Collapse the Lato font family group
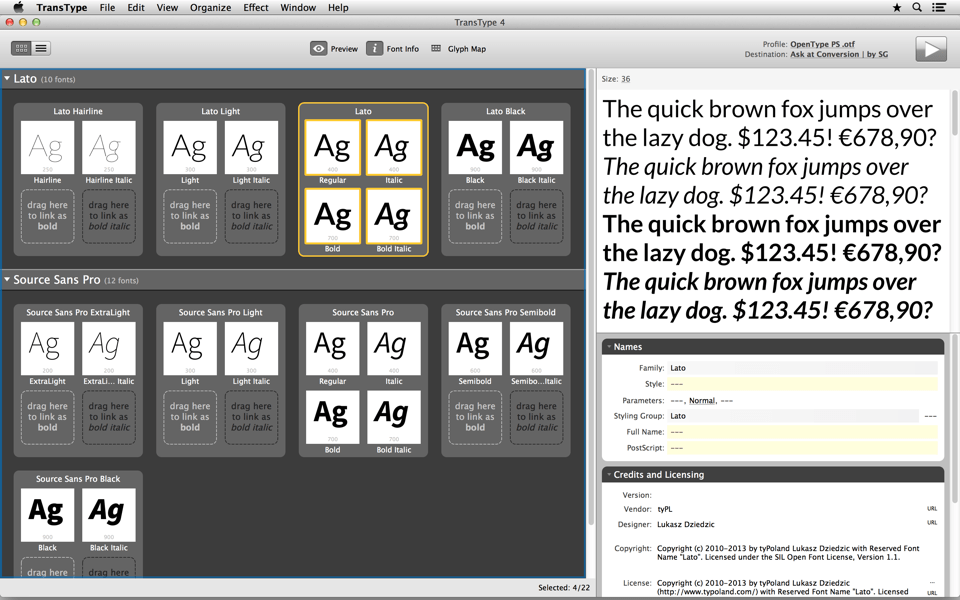 (7, 79)
